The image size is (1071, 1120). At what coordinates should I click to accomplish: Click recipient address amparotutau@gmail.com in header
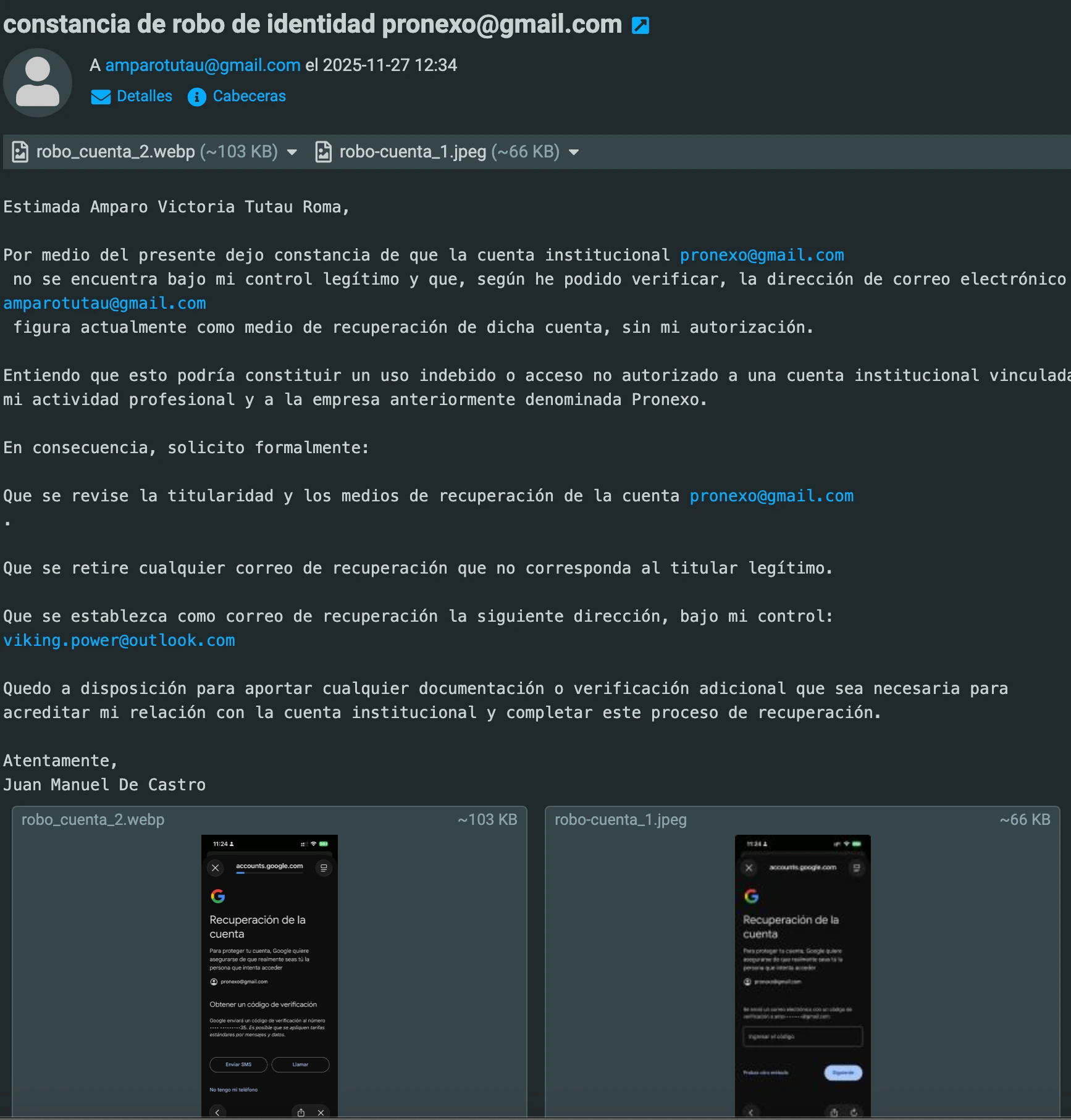(x=203, y=65)
